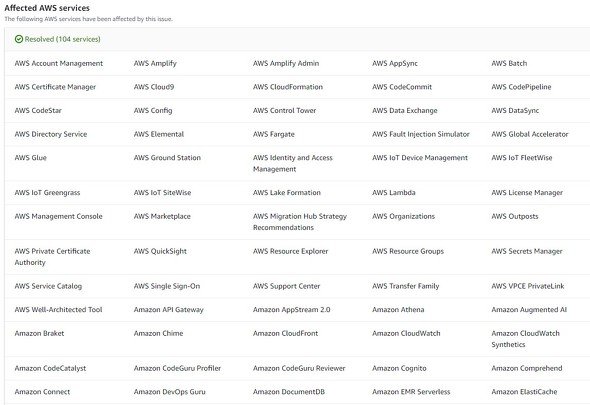
Task: Open AWS Management Console entry
Action: (x=58, y=216)
